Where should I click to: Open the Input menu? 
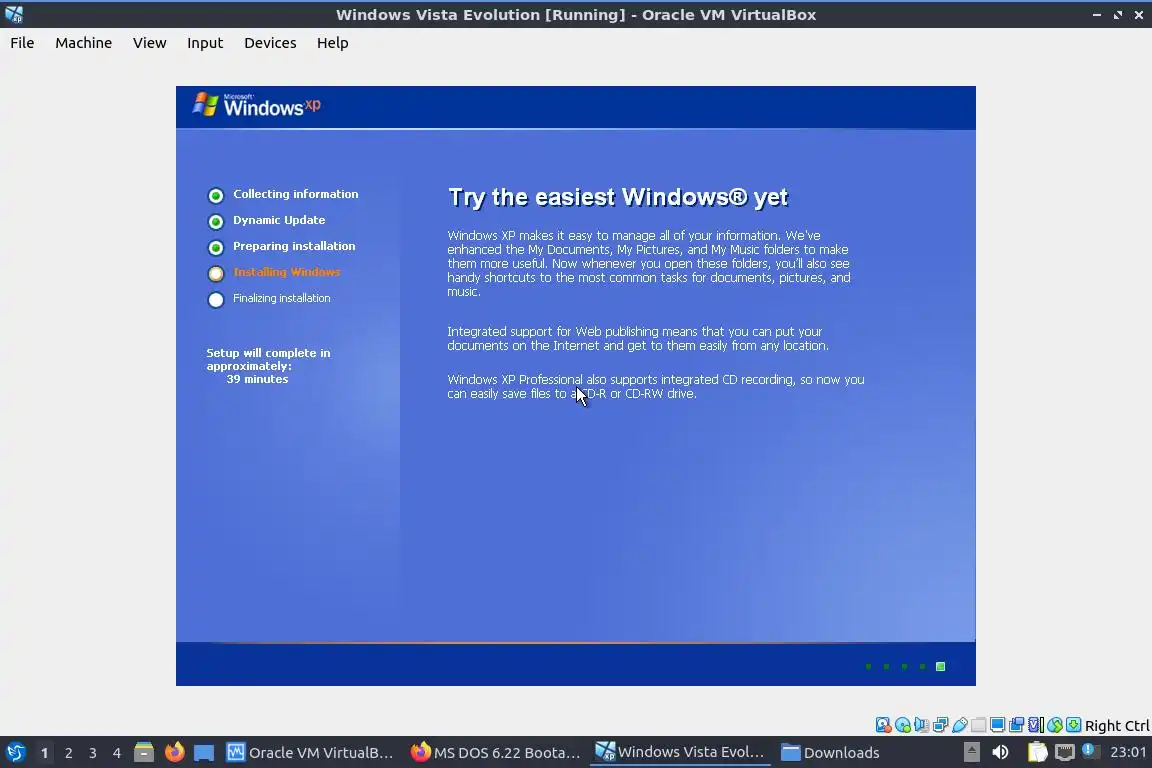tap(205, 43)
